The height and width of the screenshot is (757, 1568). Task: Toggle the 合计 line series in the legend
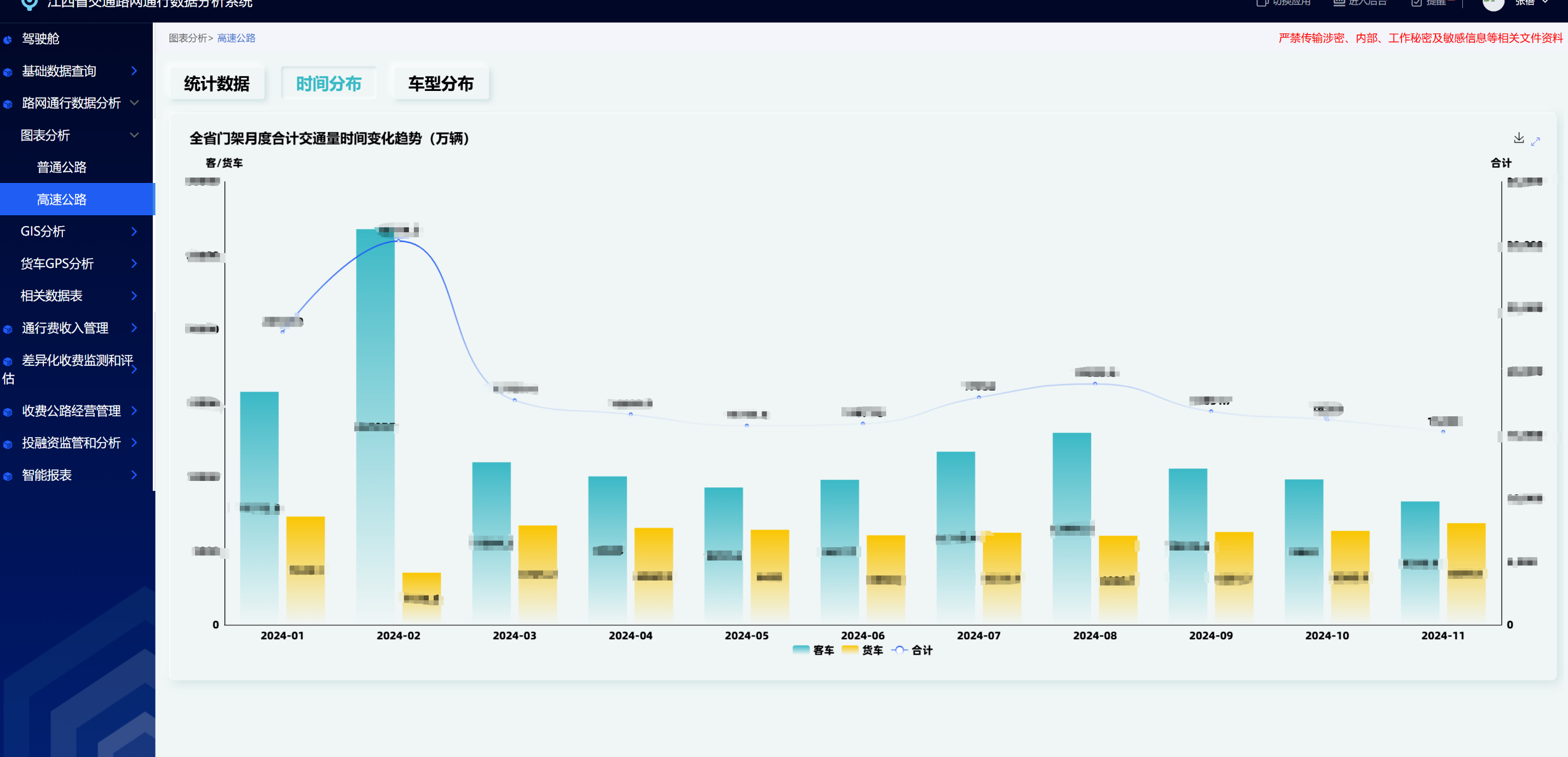pyautogui.click(x=912, y=650)
